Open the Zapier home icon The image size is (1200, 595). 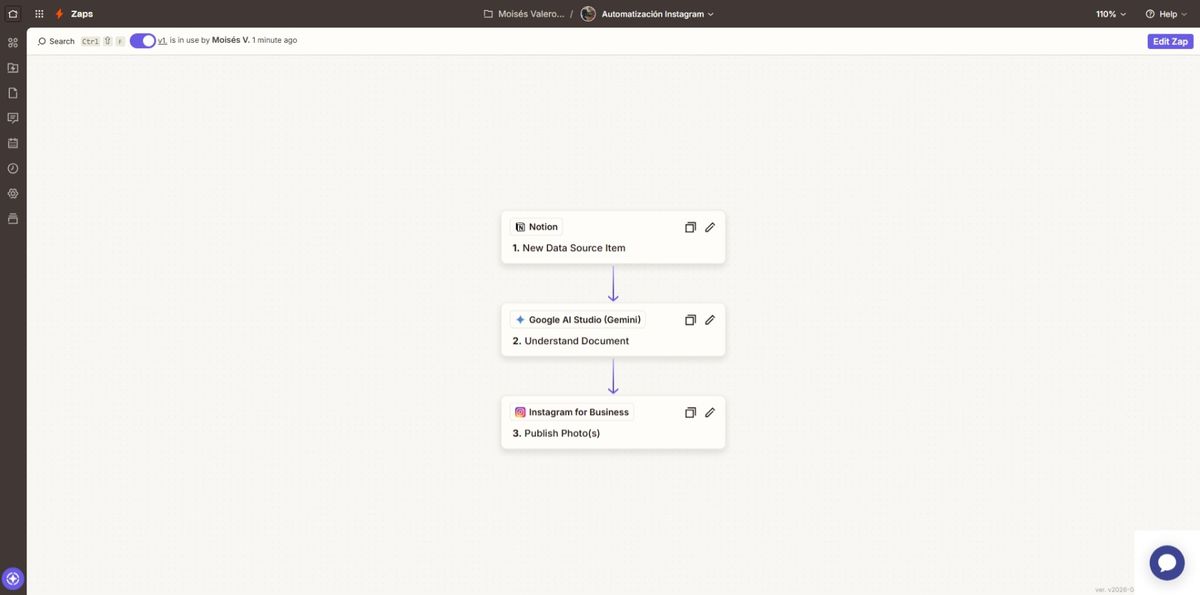[x=13, y=14]
